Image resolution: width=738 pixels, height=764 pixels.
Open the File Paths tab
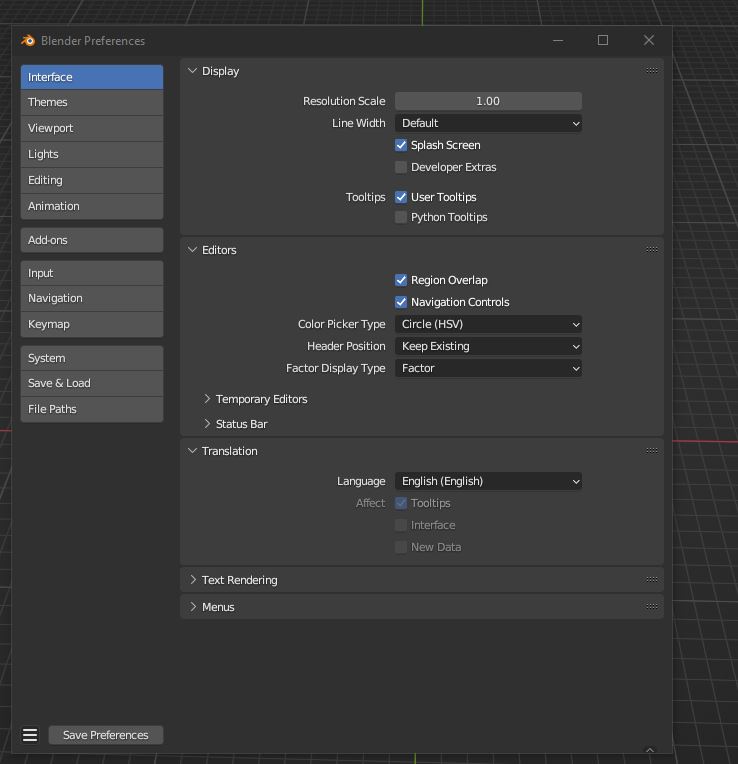[92, 409]
